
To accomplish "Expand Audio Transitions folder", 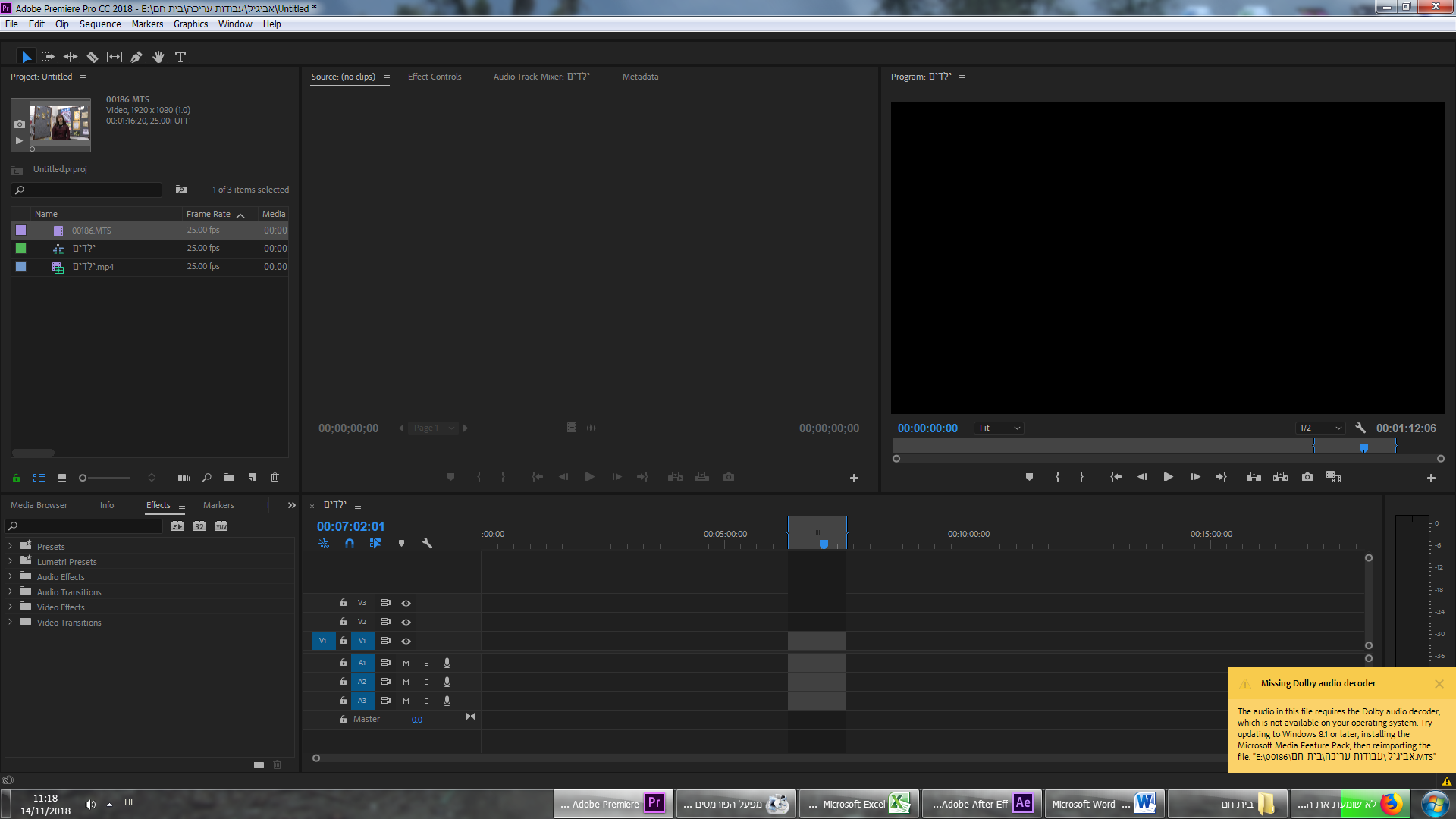I will tap(10, 591).
